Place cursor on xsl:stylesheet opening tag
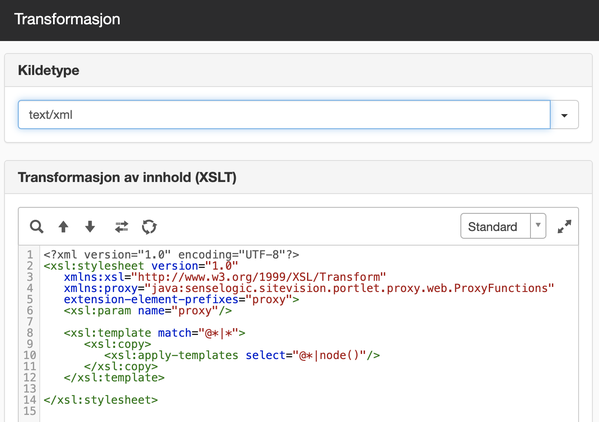Screen dimensions: 599x422 click(94, 266)
